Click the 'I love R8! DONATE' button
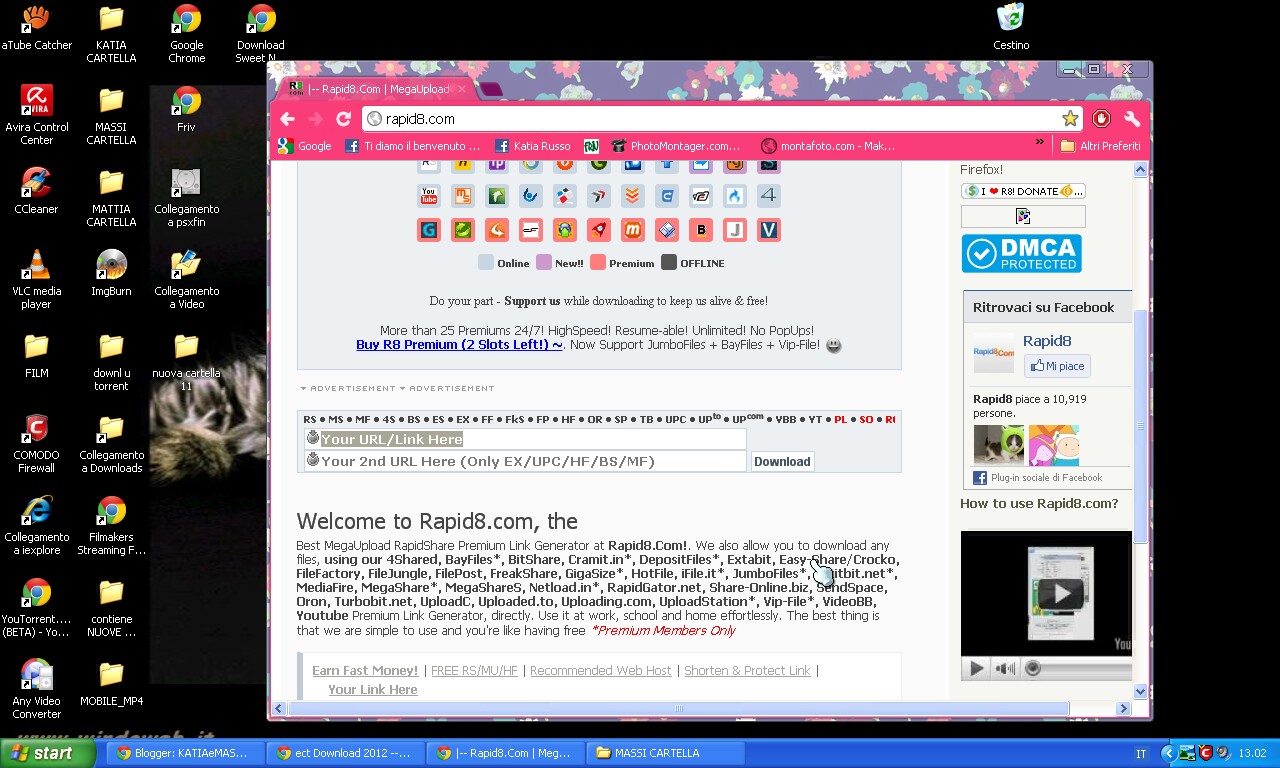Screen dimensions: 1280x768 (x=1023, y=191)
